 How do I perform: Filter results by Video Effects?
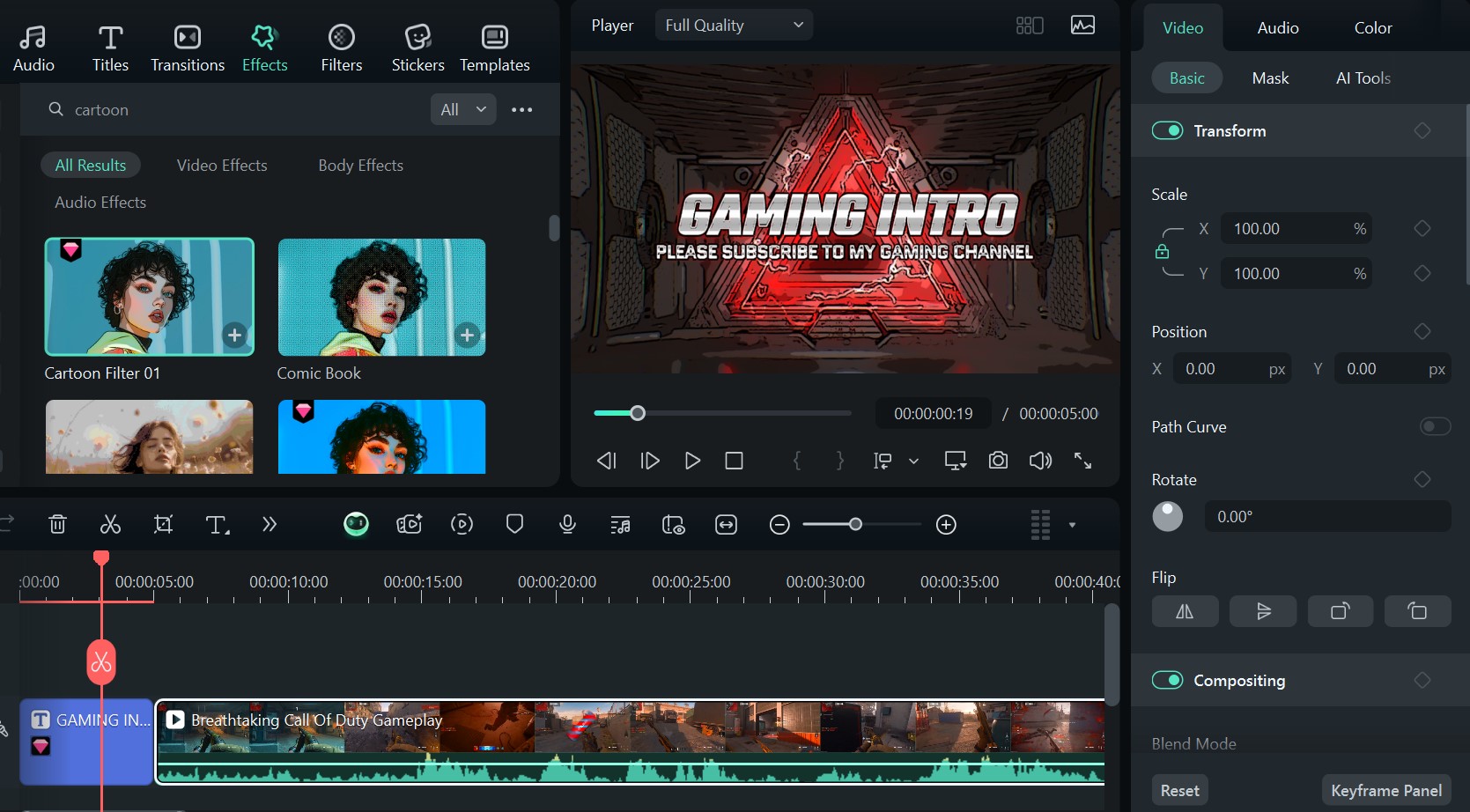(x=222, y=165)
